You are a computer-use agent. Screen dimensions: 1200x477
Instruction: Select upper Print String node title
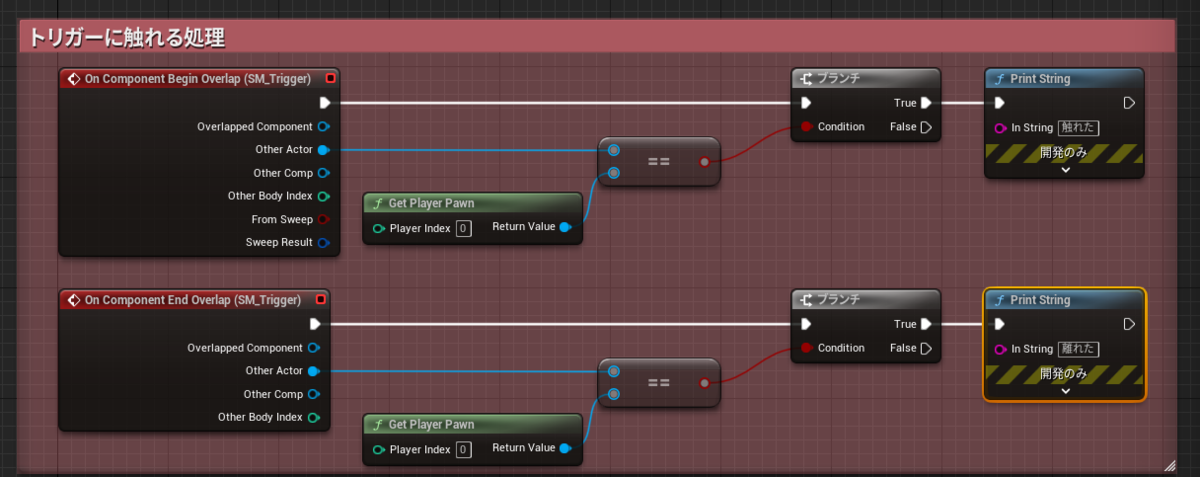point(1039,79)
